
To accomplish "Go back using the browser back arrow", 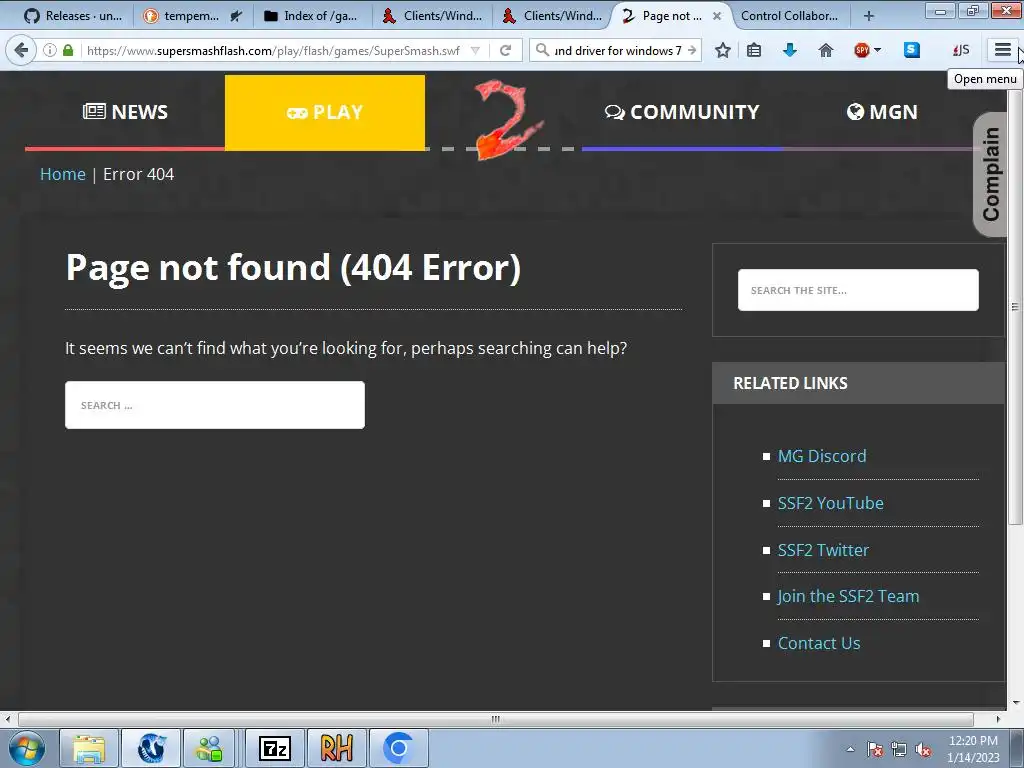I will (x=21, y=50).
